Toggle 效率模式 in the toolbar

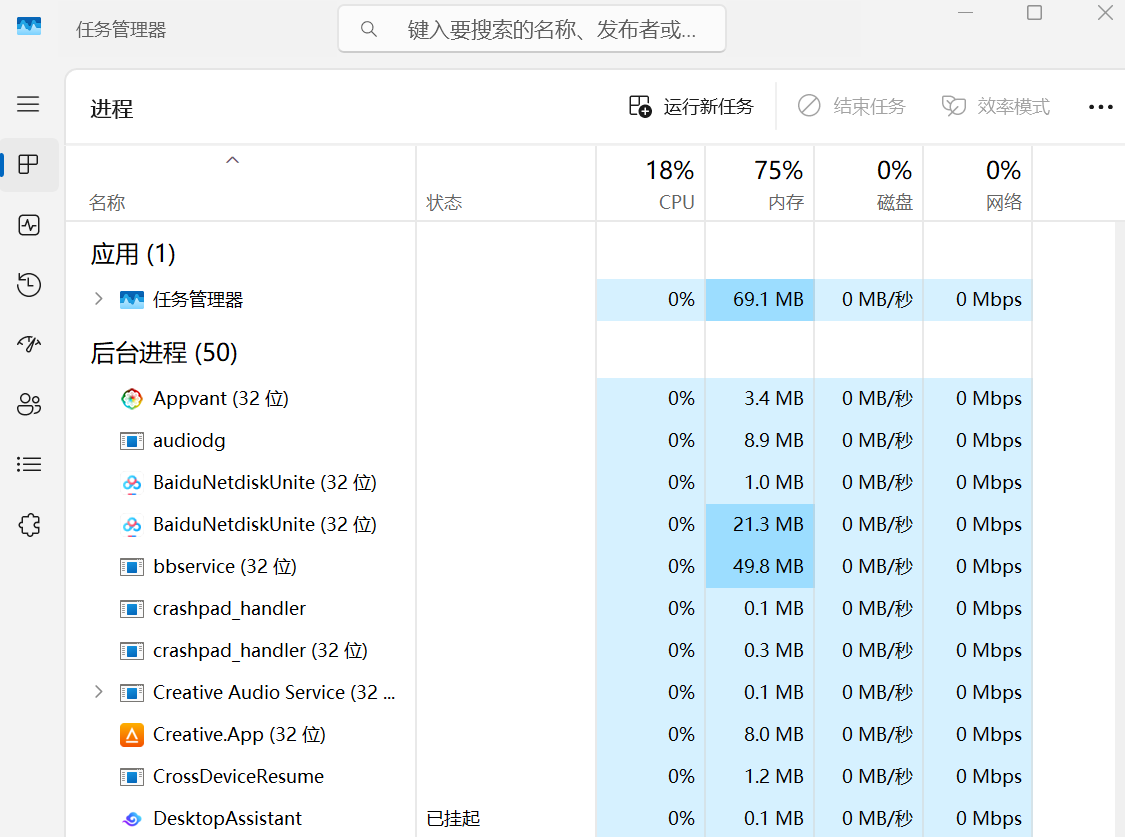995,106
